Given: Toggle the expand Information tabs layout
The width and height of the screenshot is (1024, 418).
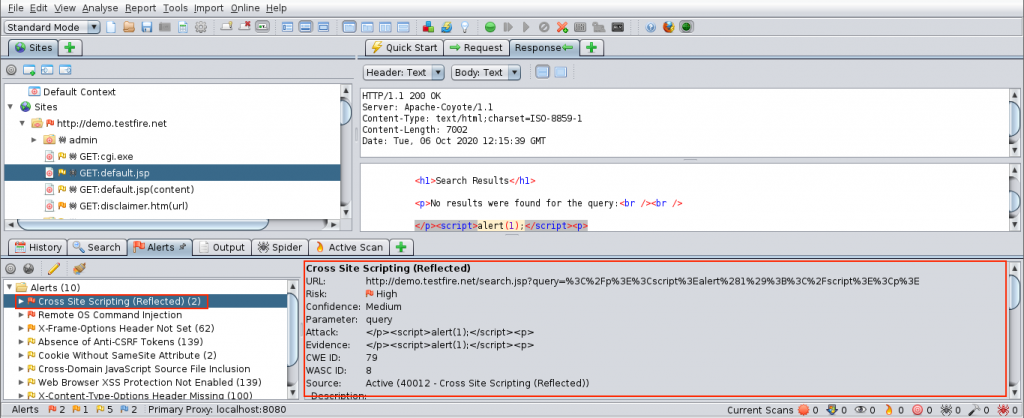Looking at the screenshot, I should click(305, 27).
